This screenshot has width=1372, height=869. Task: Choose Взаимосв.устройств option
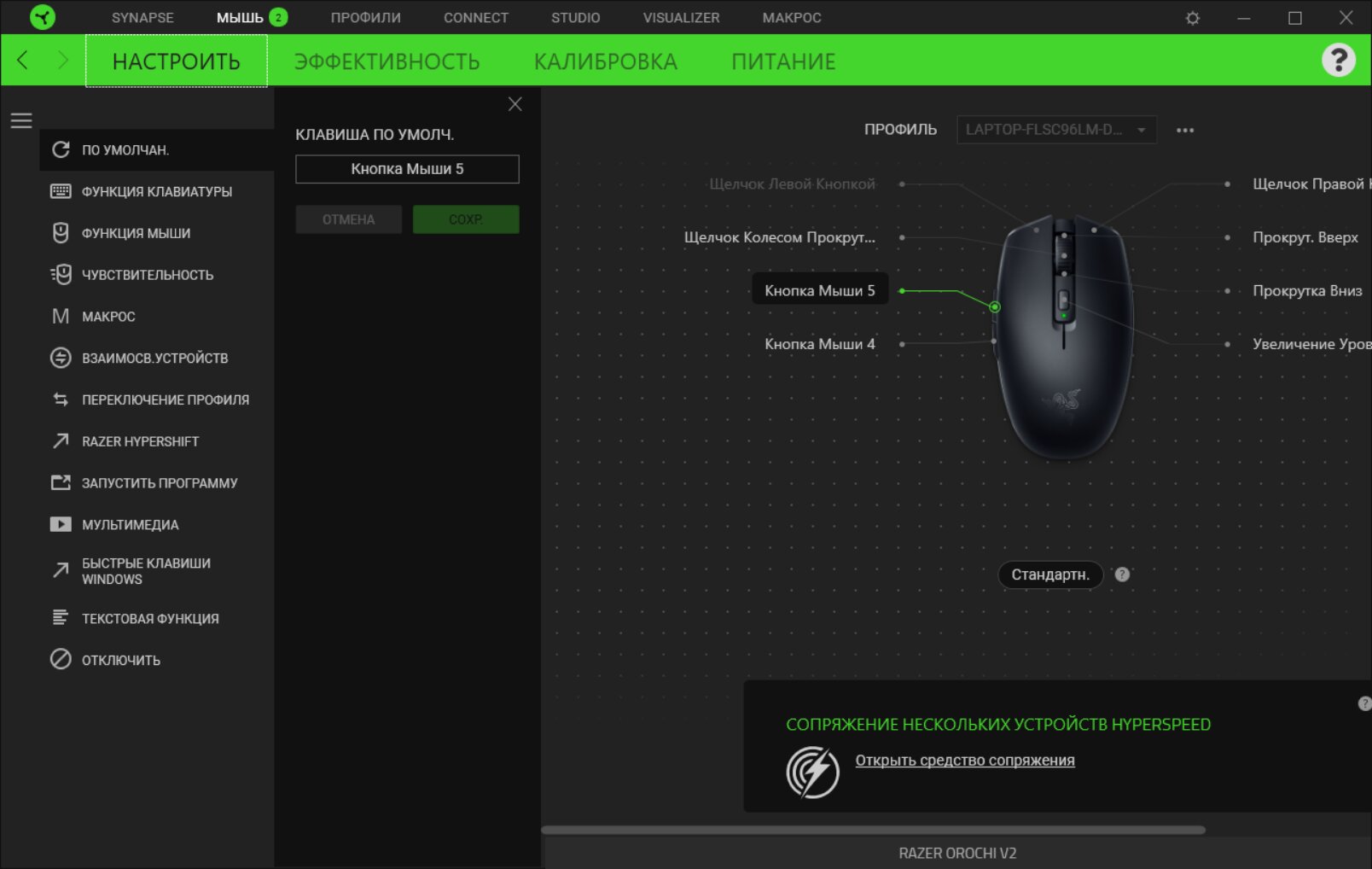(x=157, y=358)
